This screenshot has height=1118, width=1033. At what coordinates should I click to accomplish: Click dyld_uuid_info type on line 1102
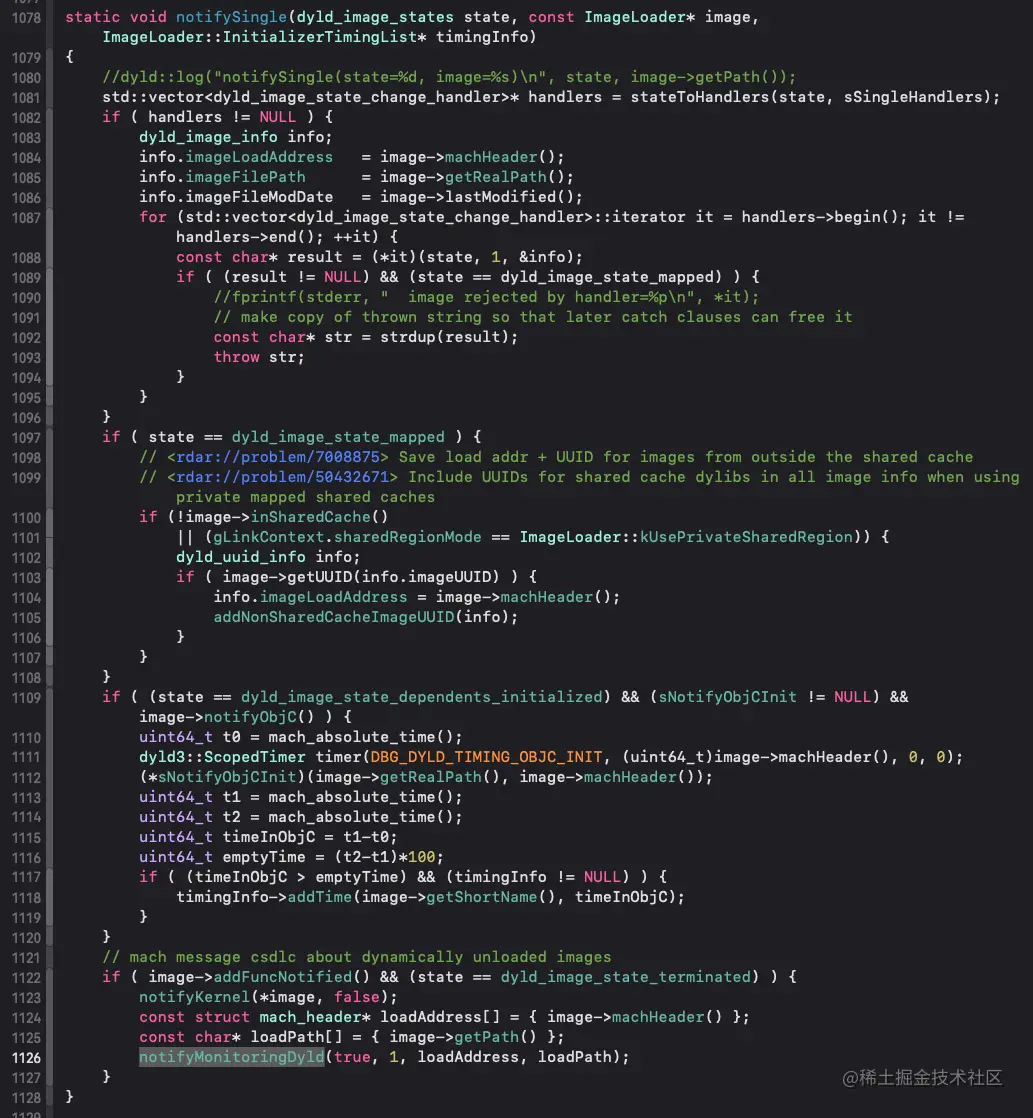pyautogui.click(x=241, y=557)
